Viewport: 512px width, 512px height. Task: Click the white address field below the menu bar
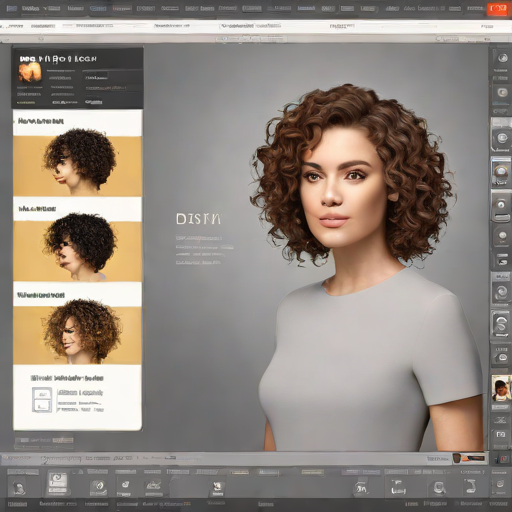pos(256,26)
